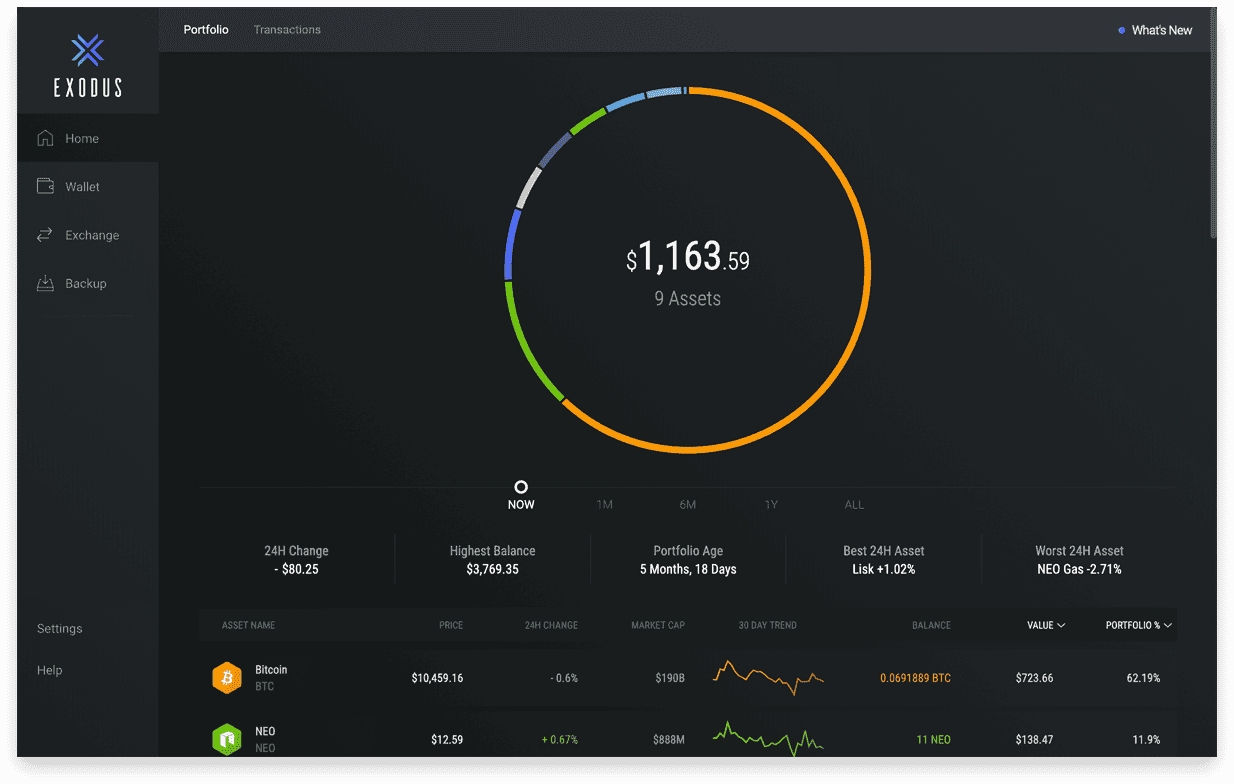
Task: Open the Home section via its house icon
Action: tap(45, 138)
